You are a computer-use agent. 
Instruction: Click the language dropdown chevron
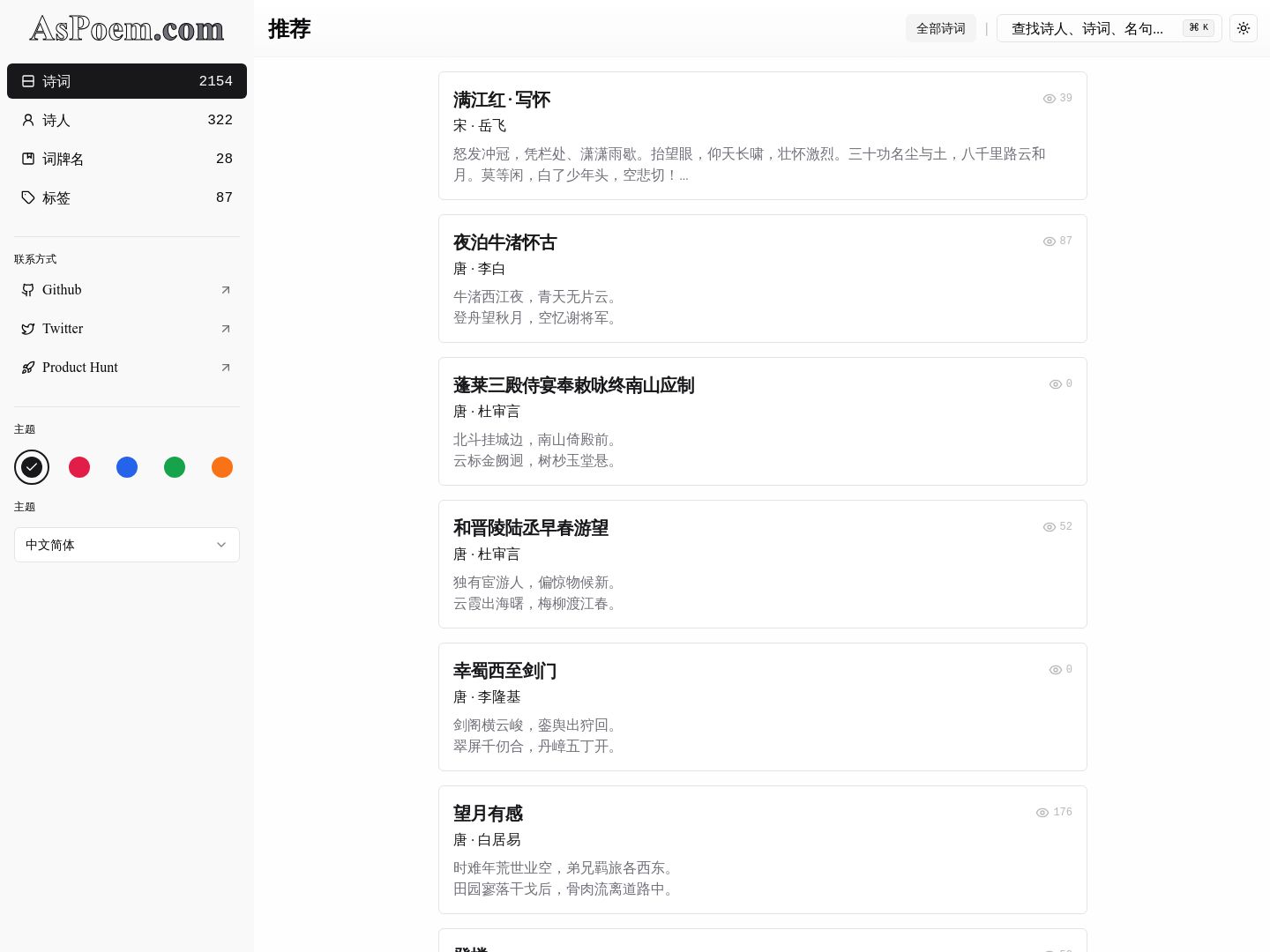pyautogui.click(x=221, y=545)
